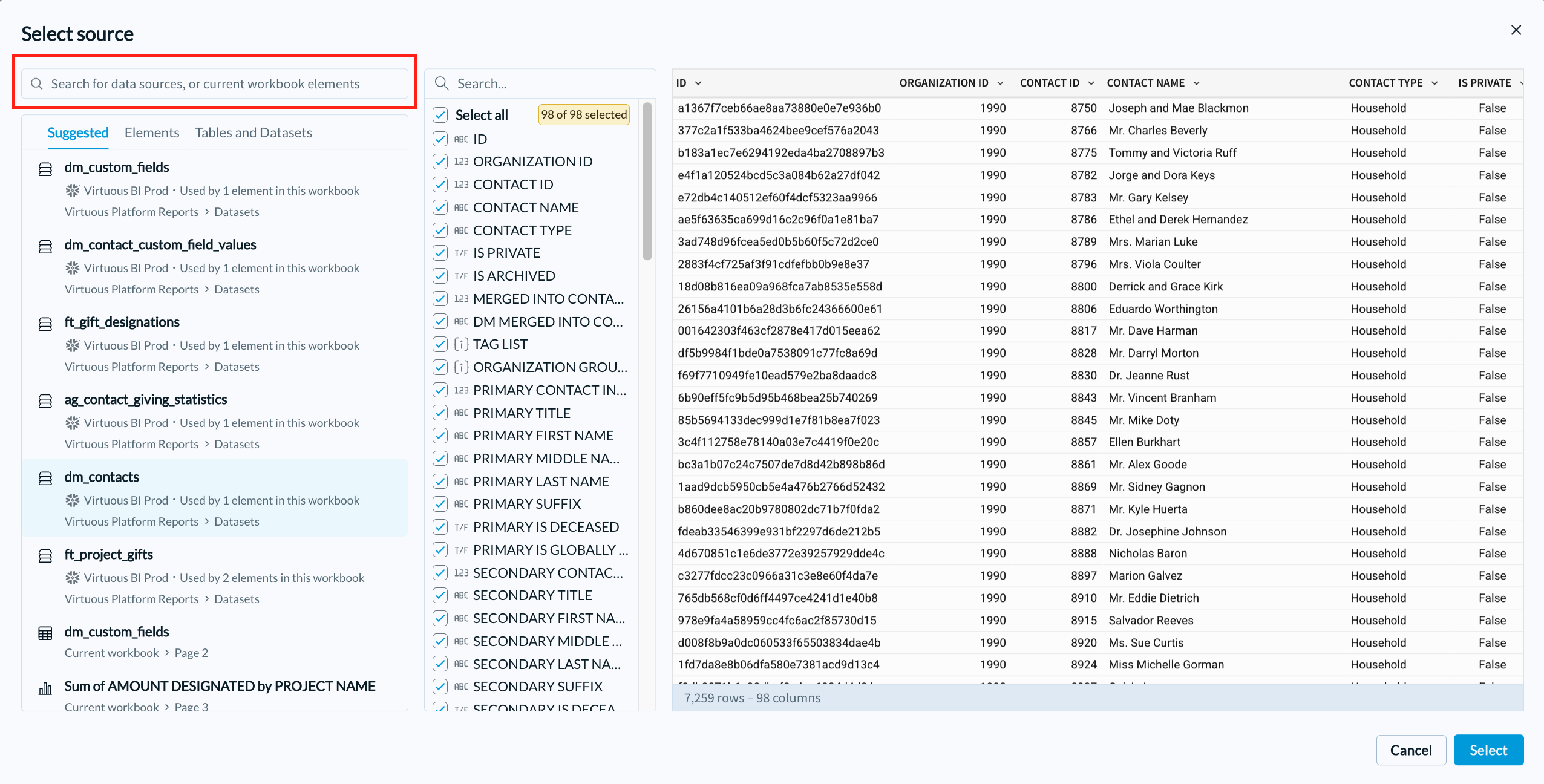Toggle the SECONDARY TITLE checkbox
Screen dimensions: 1544x784
click(440, 595)
